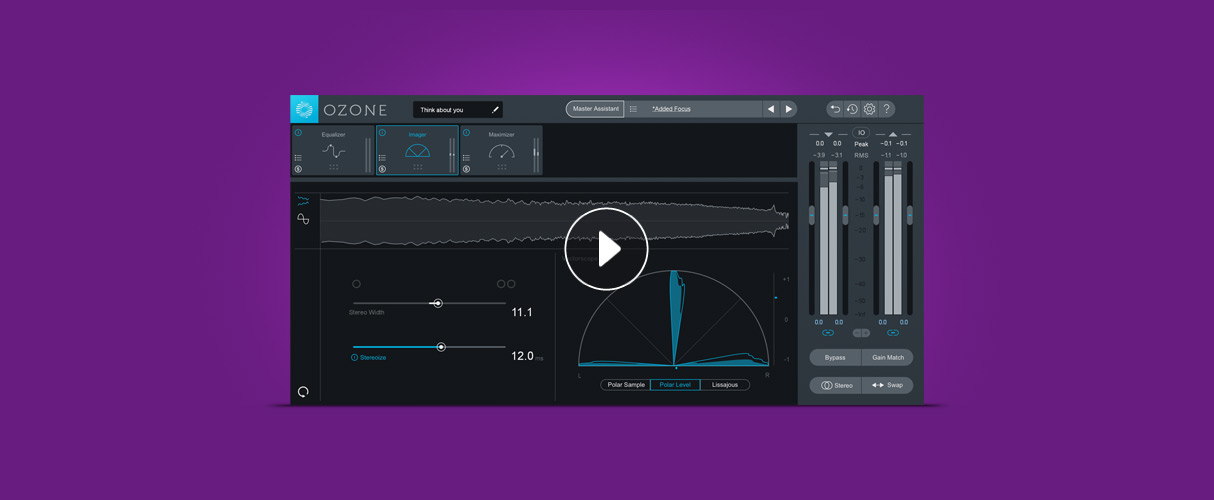Click the right output gain fader handle
Image resolution: width=1214 pixels, height=500 pixels.
(910, 214)
